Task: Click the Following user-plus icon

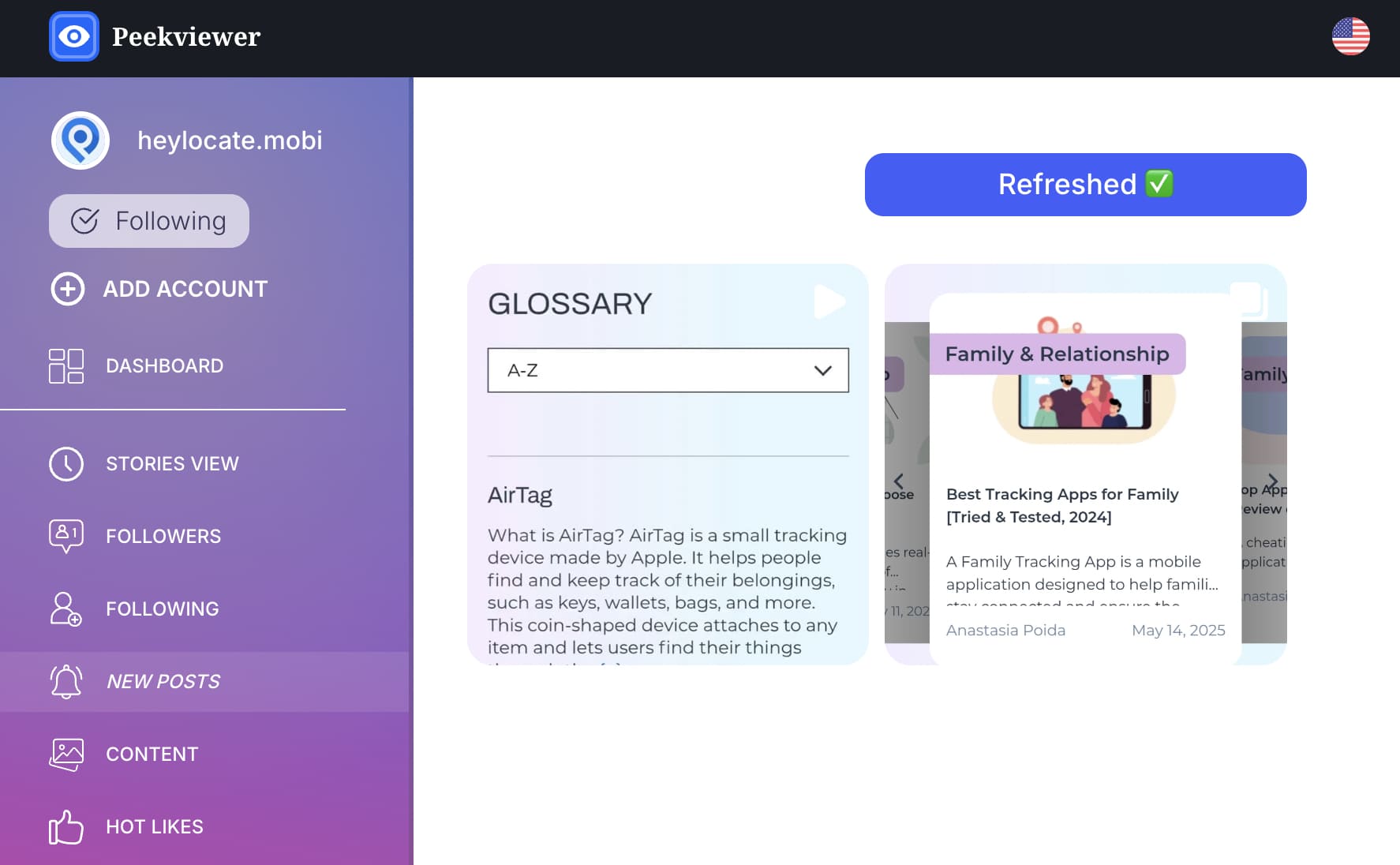Action: (x=66, y=609)
